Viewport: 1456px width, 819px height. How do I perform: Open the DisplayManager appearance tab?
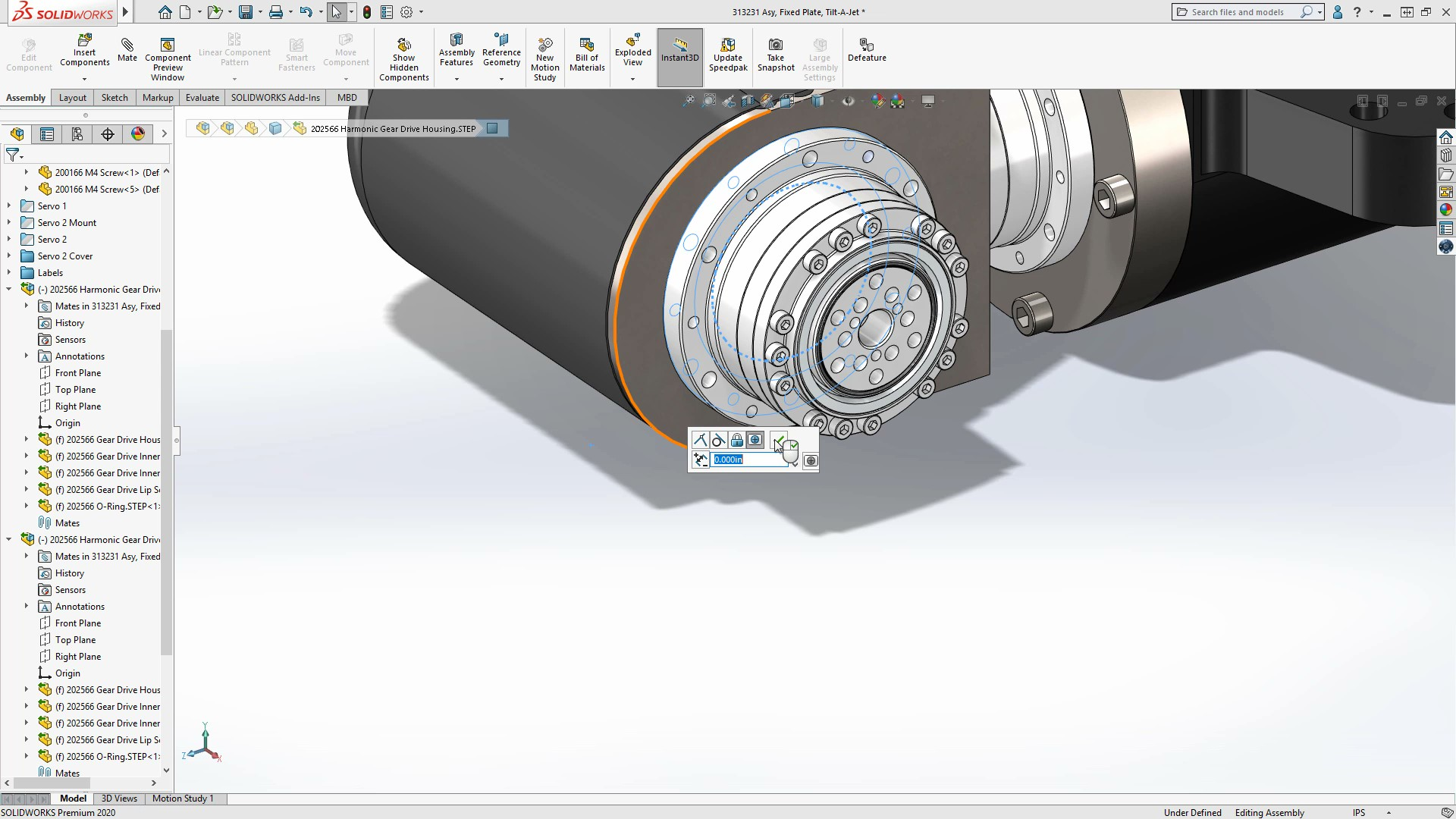click(138, 134)
